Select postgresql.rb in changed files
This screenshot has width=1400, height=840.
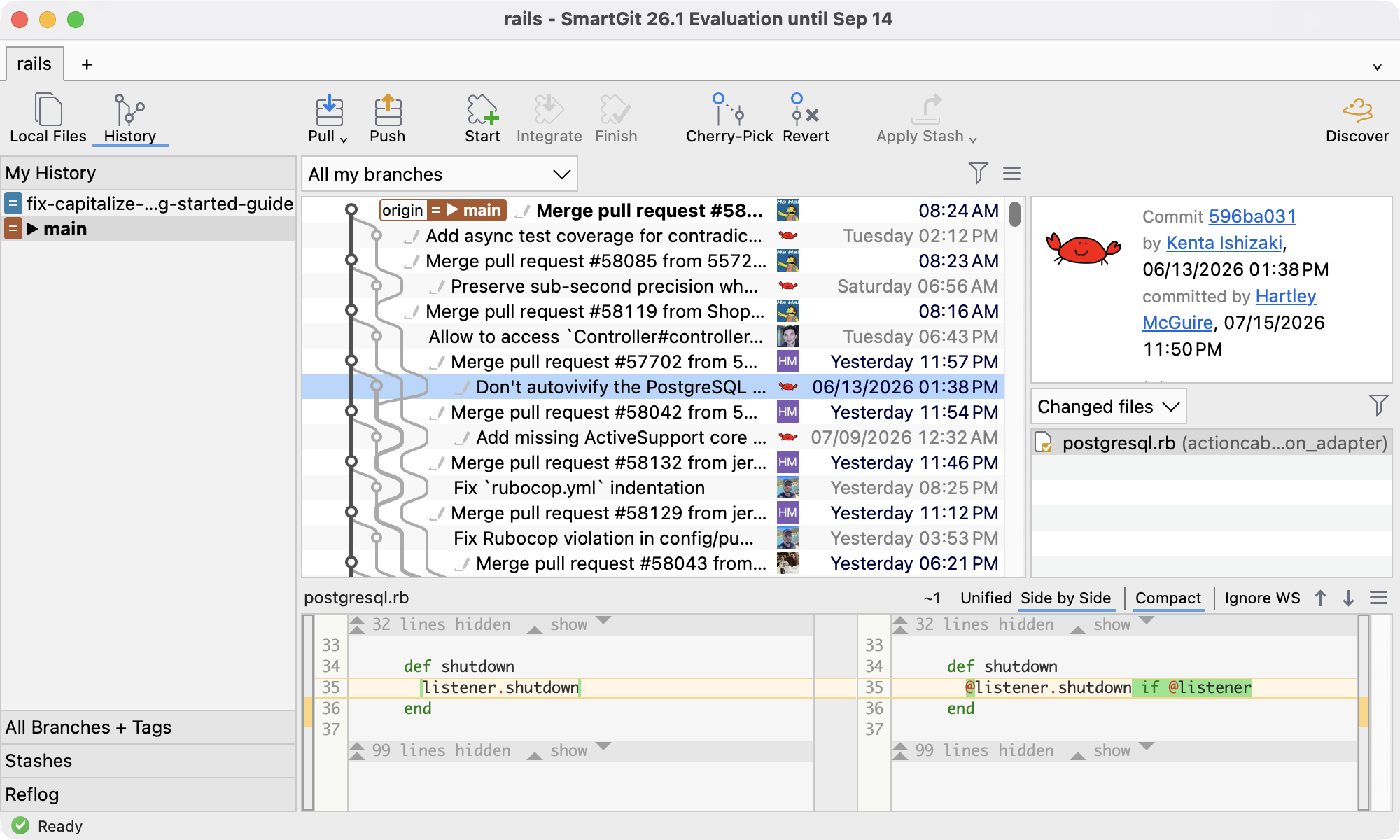pyautogui.click(x=1212, y=443)
